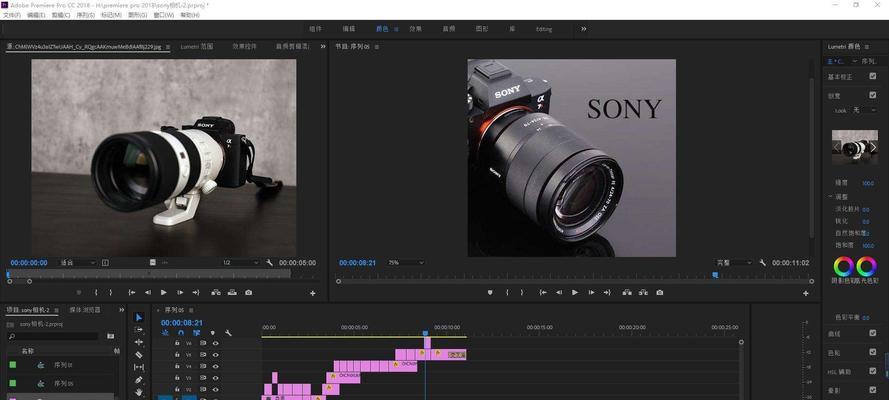Viewport: 889px width, 400px height.
Task: Open Program monitor zoom dropdown 75%
Action: click(405, 263)
